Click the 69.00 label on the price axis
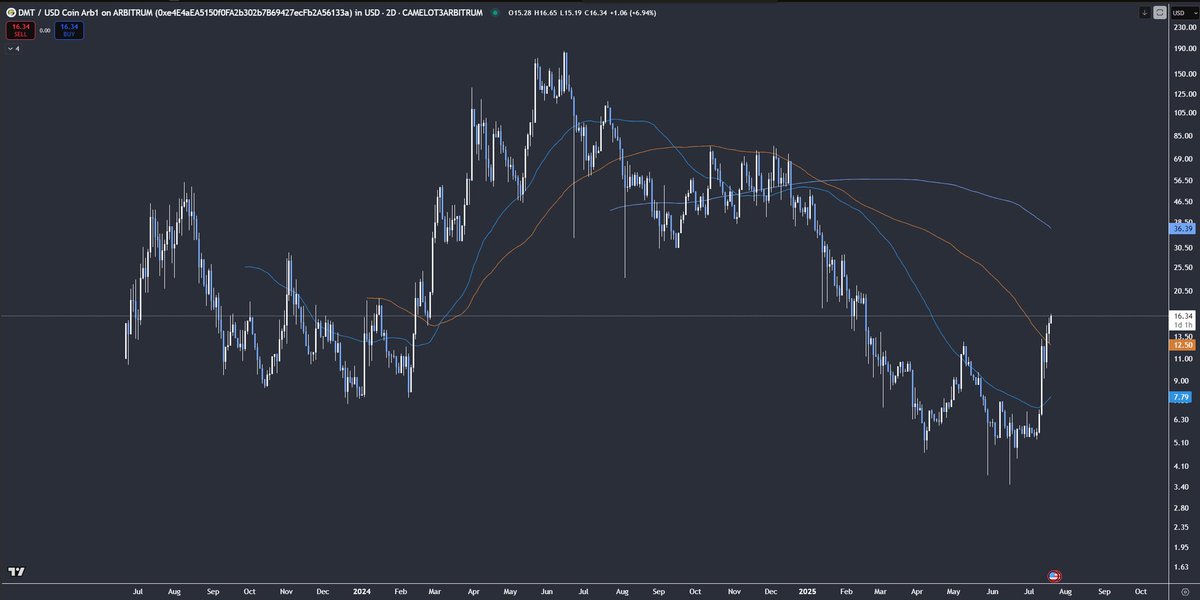This screenshot has width=1200, height=600. pyautogui.click(x=1183, y=159)
